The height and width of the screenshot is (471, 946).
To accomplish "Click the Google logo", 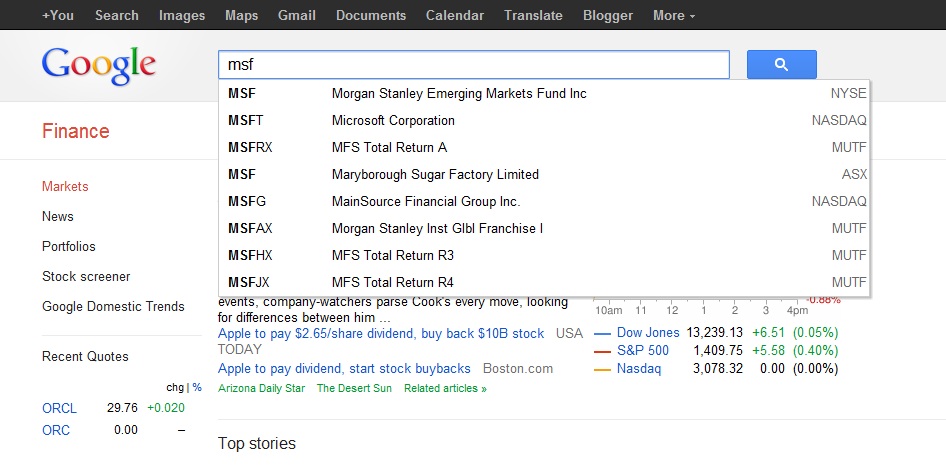I will coord(99,65).
